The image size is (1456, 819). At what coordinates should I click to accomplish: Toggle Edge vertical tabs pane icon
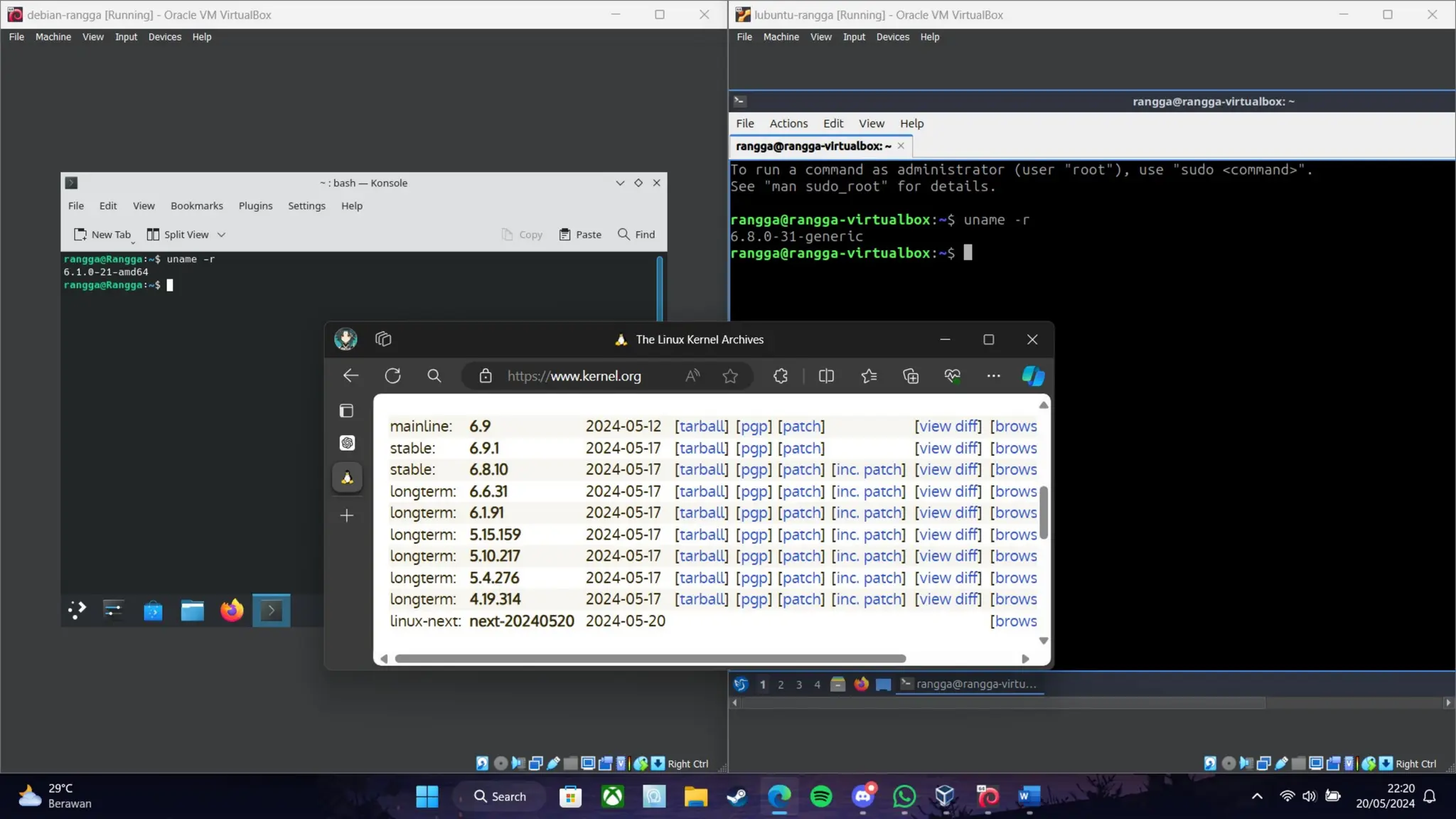(x=346, y=410)
